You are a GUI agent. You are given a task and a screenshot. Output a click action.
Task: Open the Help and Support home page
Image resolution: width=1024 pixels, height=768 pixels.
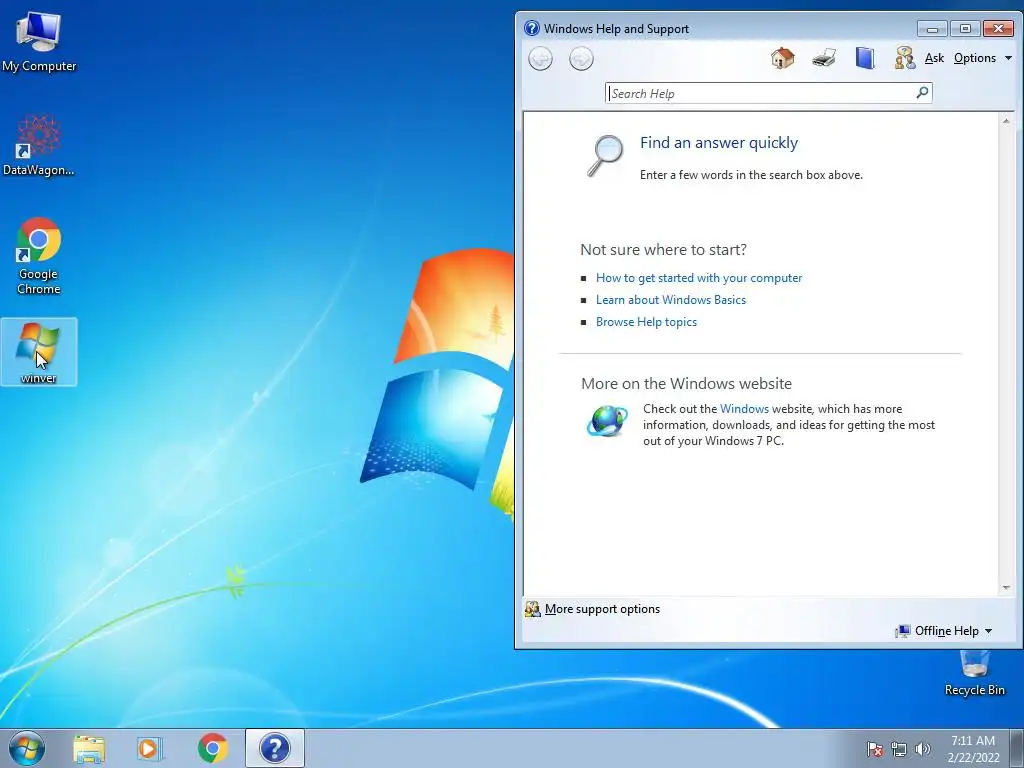coord(782,58)
